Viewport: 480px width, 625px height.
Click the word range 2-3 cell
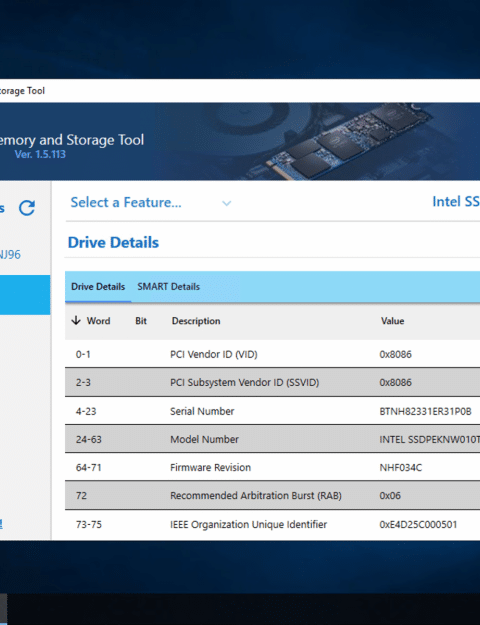[x=83, y=383]
